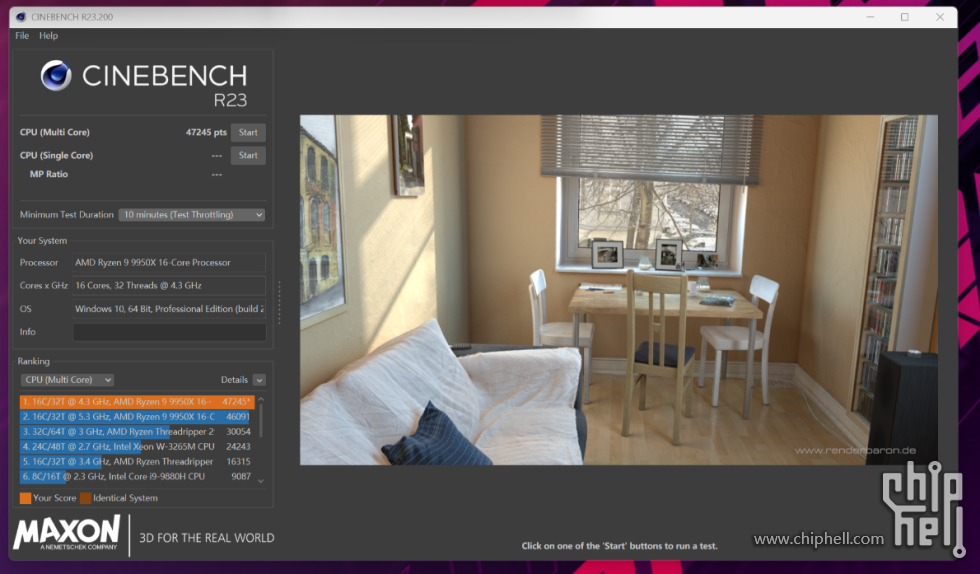Screen dimensions: 980x574
Task: Click the brown Identical System legend swatch
Action: (x=86, y=498)
